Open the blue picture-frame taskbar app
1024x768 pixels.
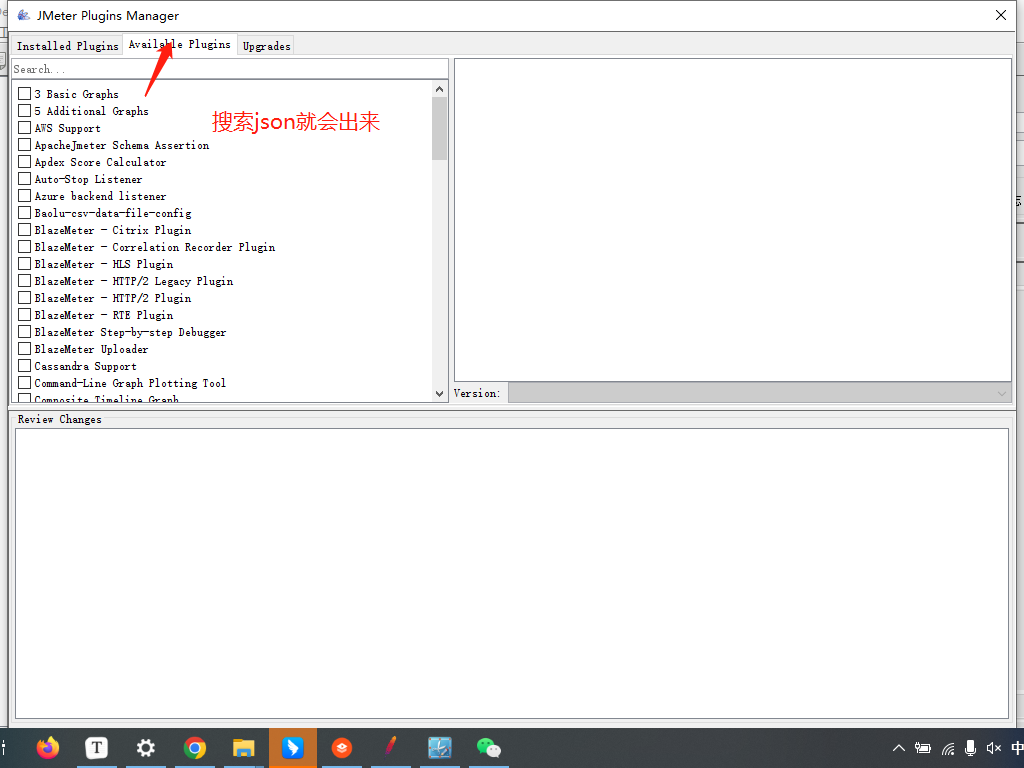point(440,748)
